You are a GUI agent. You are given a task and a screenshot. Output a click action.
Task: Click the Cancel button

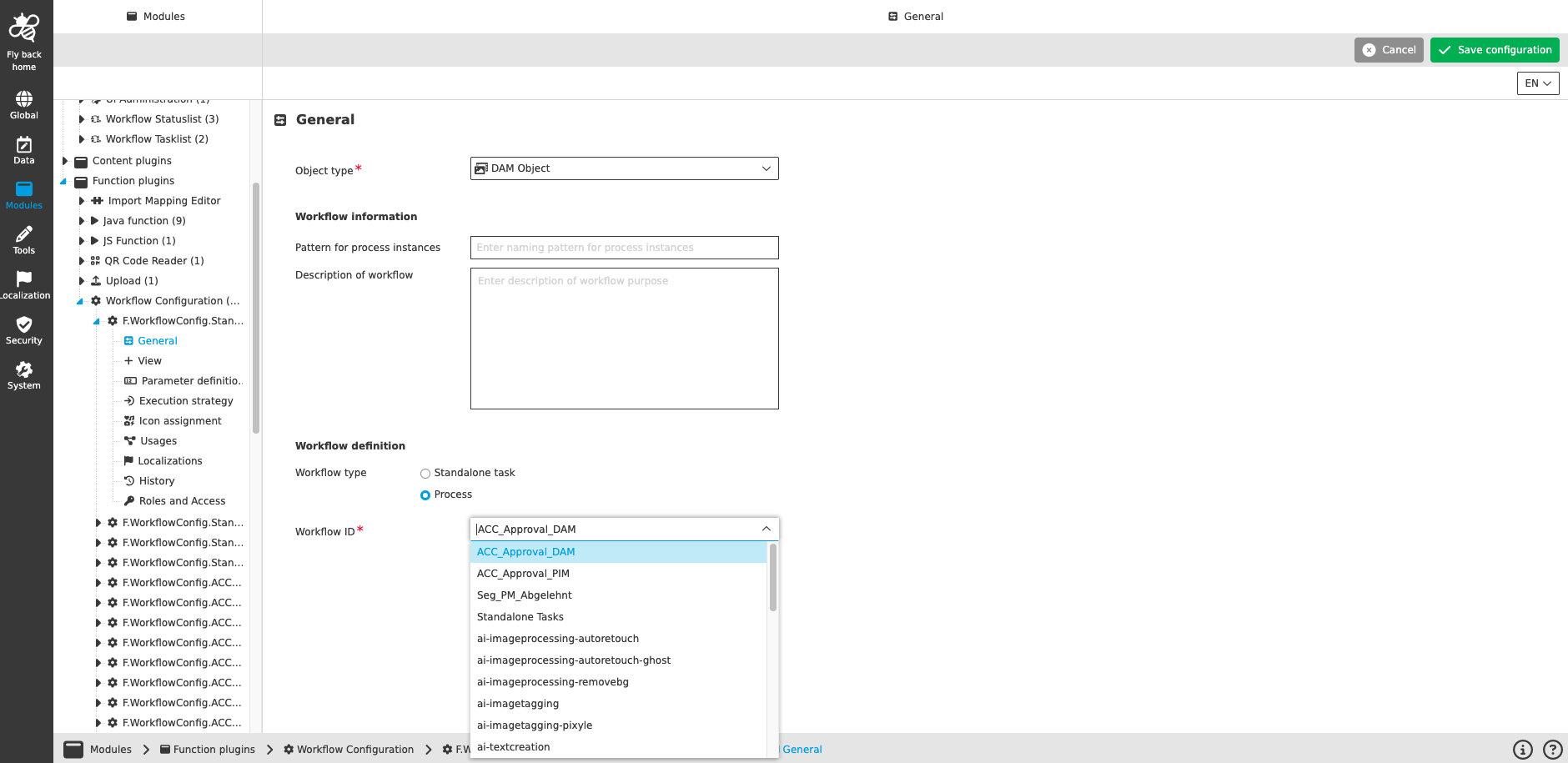click(1389, 50)
